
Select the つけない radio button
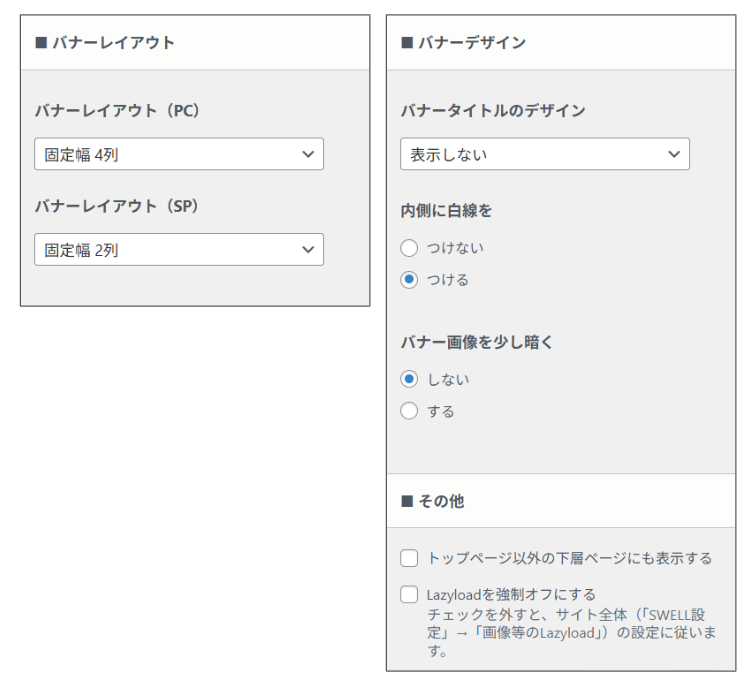coord(409,248)
